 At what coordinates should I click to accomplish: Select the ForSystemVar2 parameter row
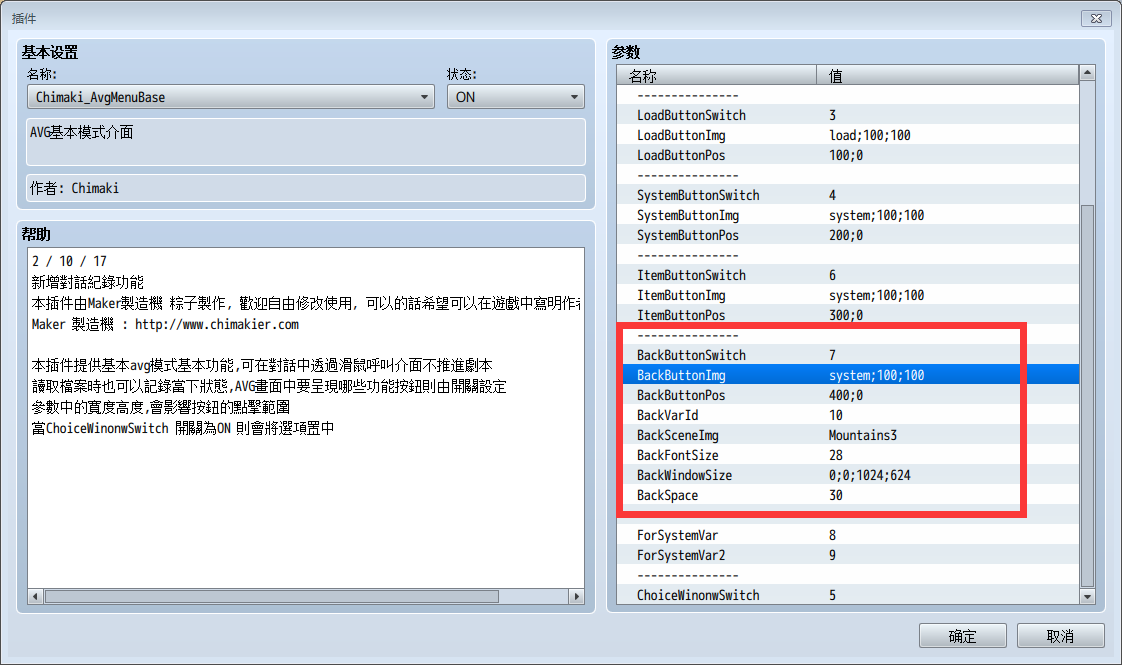click(848, 555)
